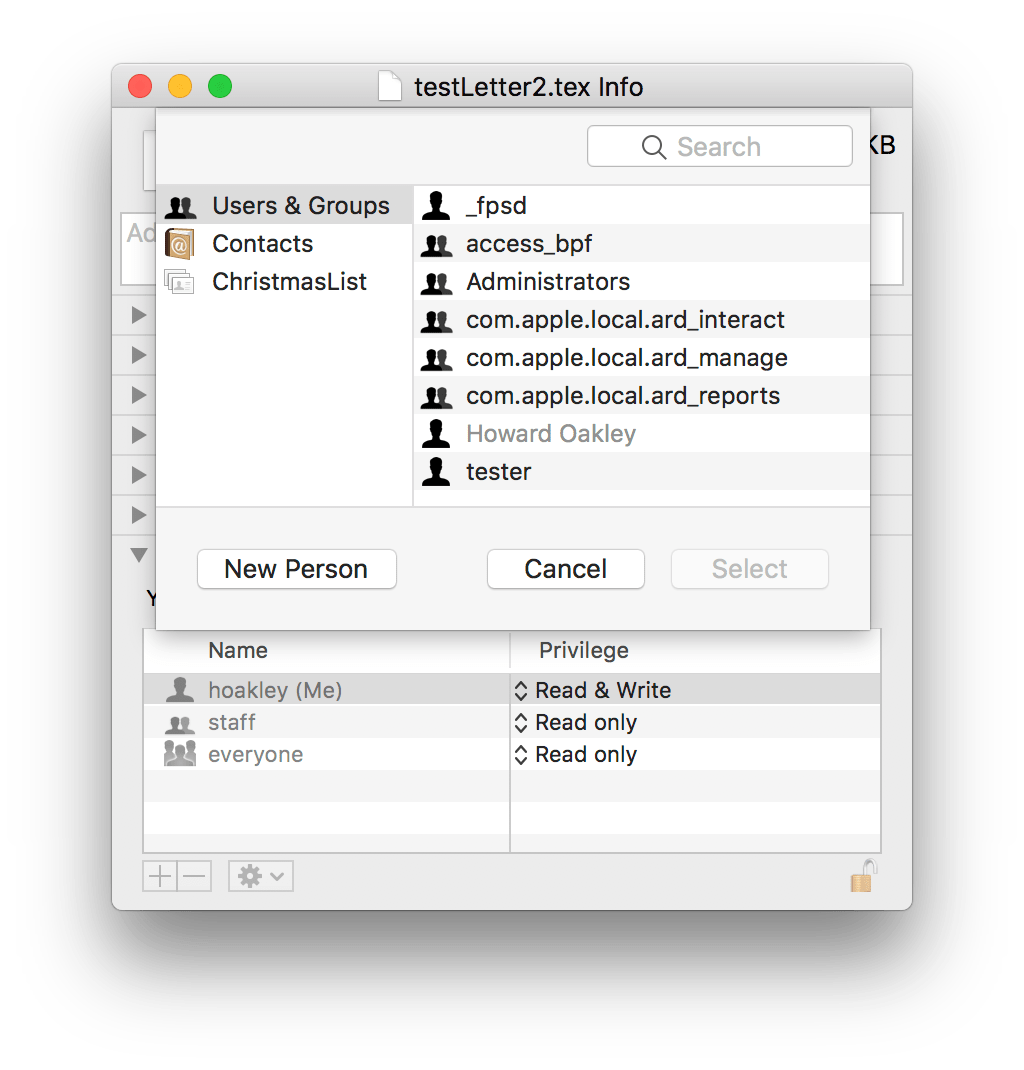Open the gear action menu
1024x1070 pixels.
[x=260, y=877]
